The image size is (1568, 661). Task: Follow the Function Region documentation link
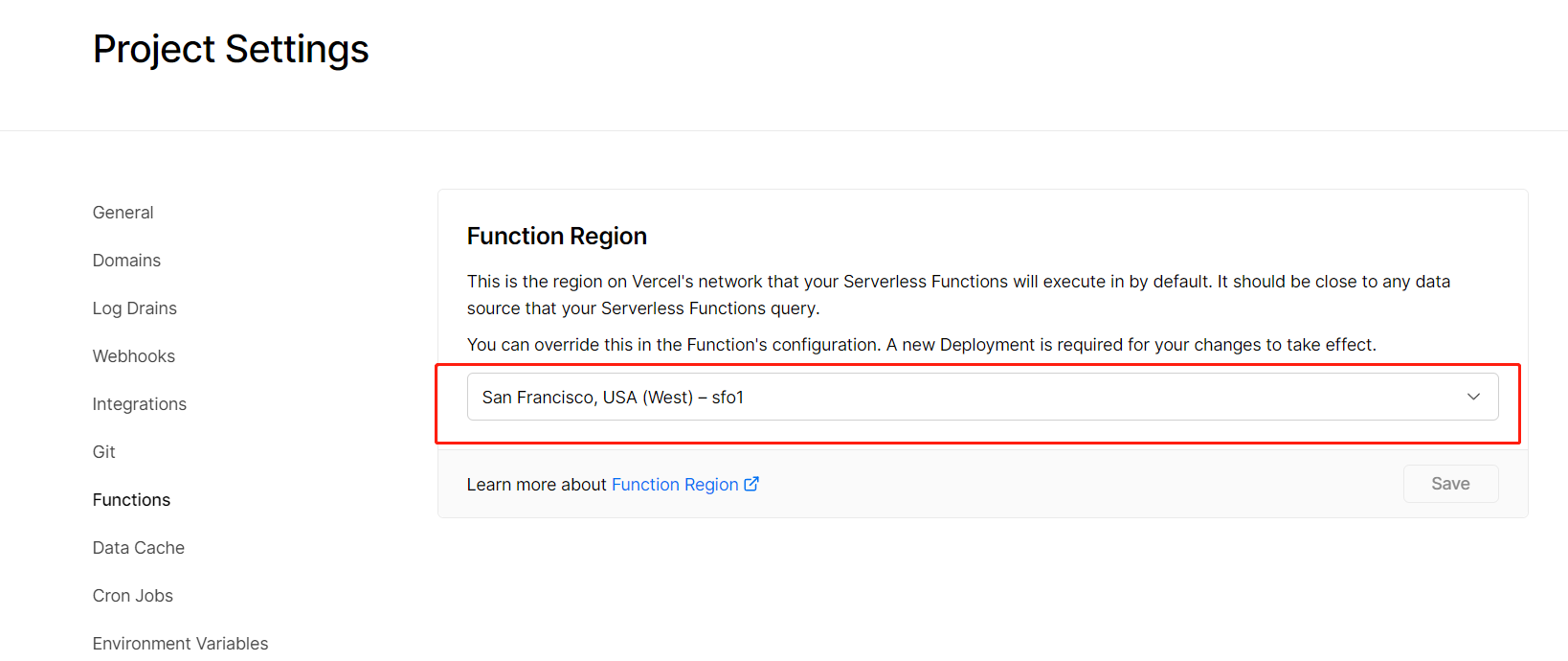point(675,485)
